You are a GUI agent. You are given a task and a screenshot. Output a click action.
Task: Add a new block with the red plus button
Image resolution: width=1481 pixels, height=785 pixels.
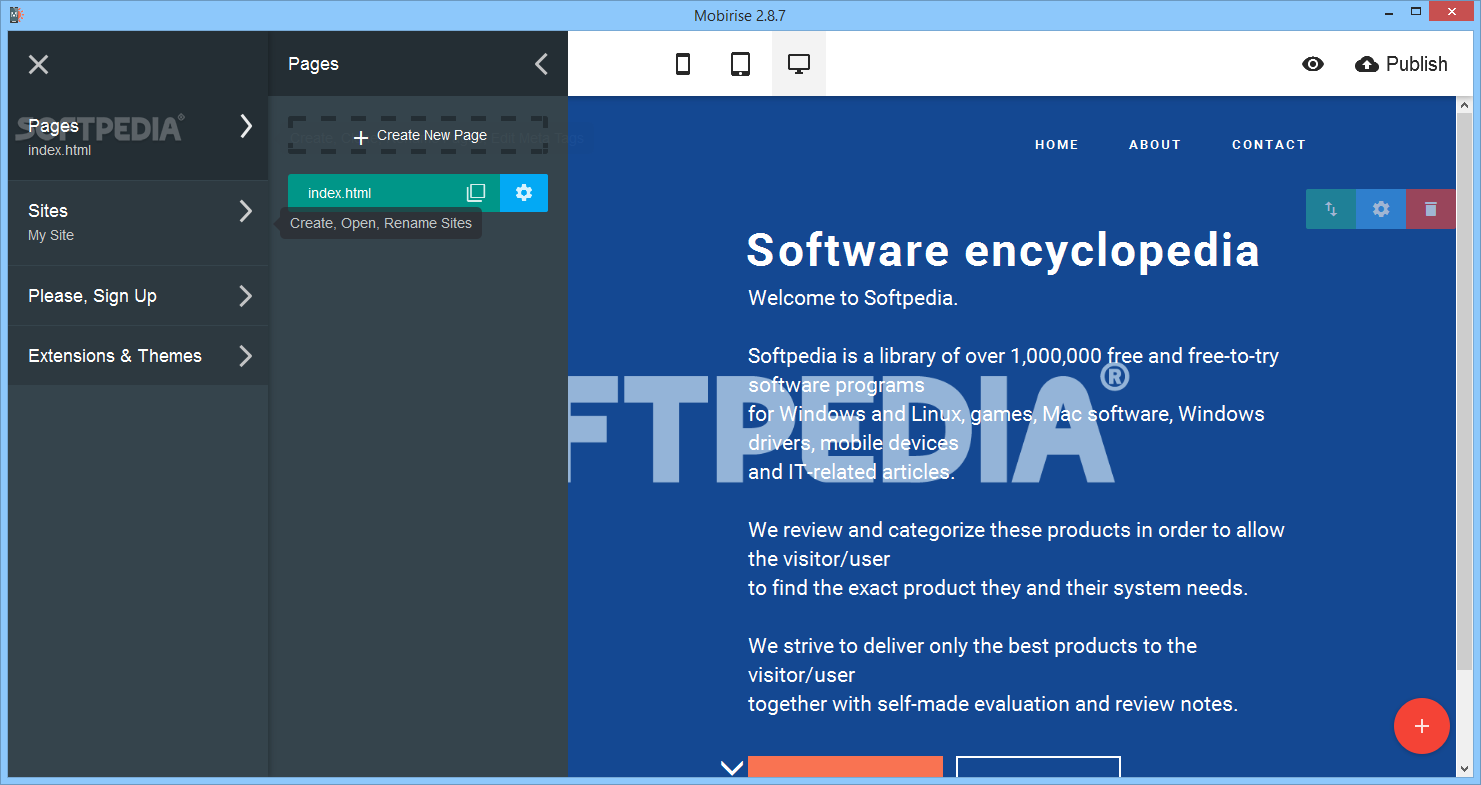coord(1422,726)
